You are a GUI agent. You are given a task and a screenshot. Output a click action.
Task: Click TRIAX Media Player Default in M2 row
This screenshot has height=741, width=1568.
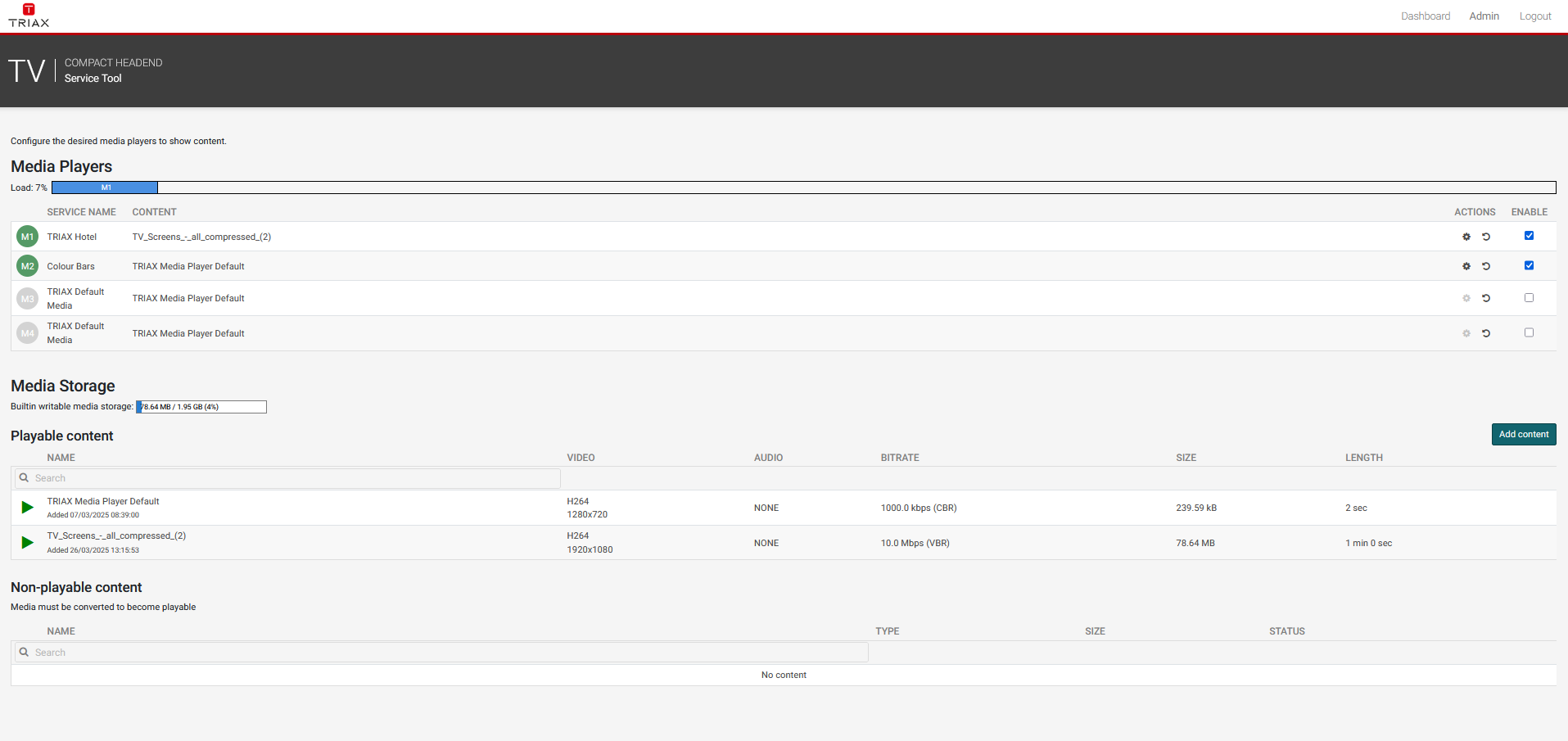188,266
